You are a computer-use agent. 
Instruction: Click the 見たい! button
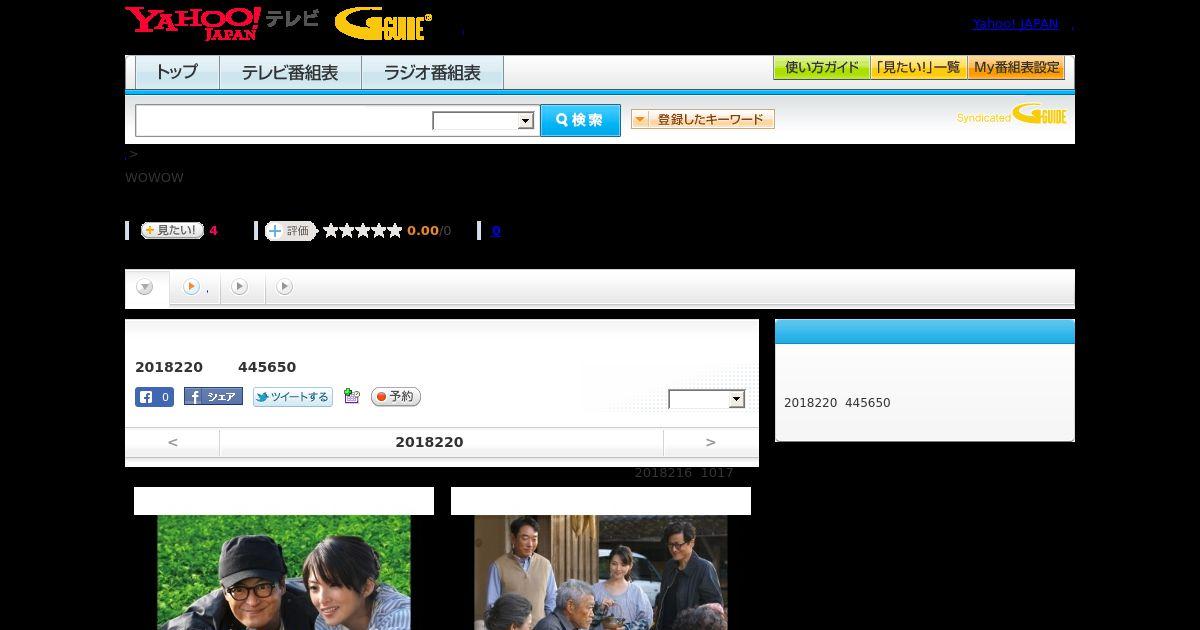[172, 230]
